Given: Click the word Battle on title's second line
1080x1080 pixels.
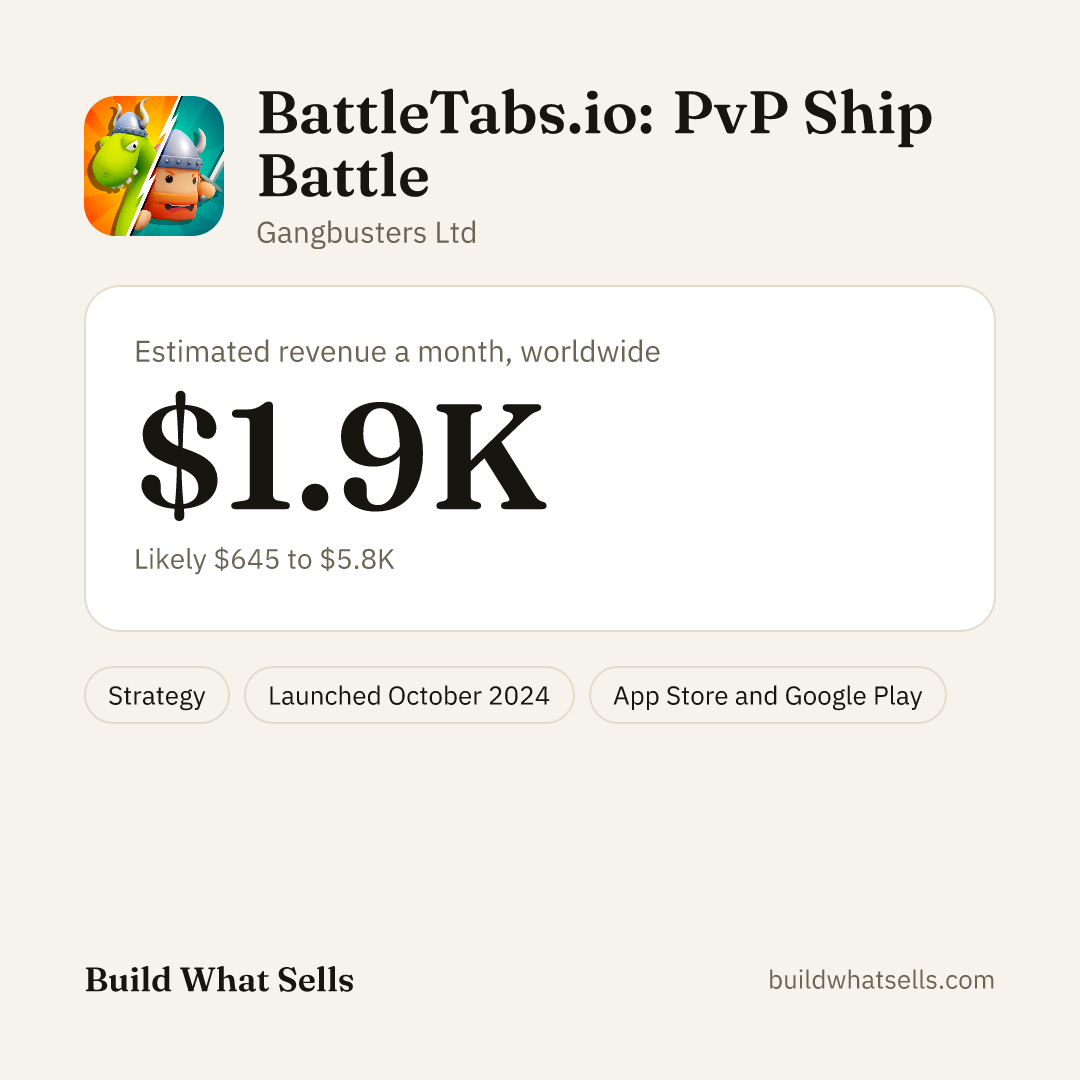Looking at the screenshot, I should tap(344, 175).
